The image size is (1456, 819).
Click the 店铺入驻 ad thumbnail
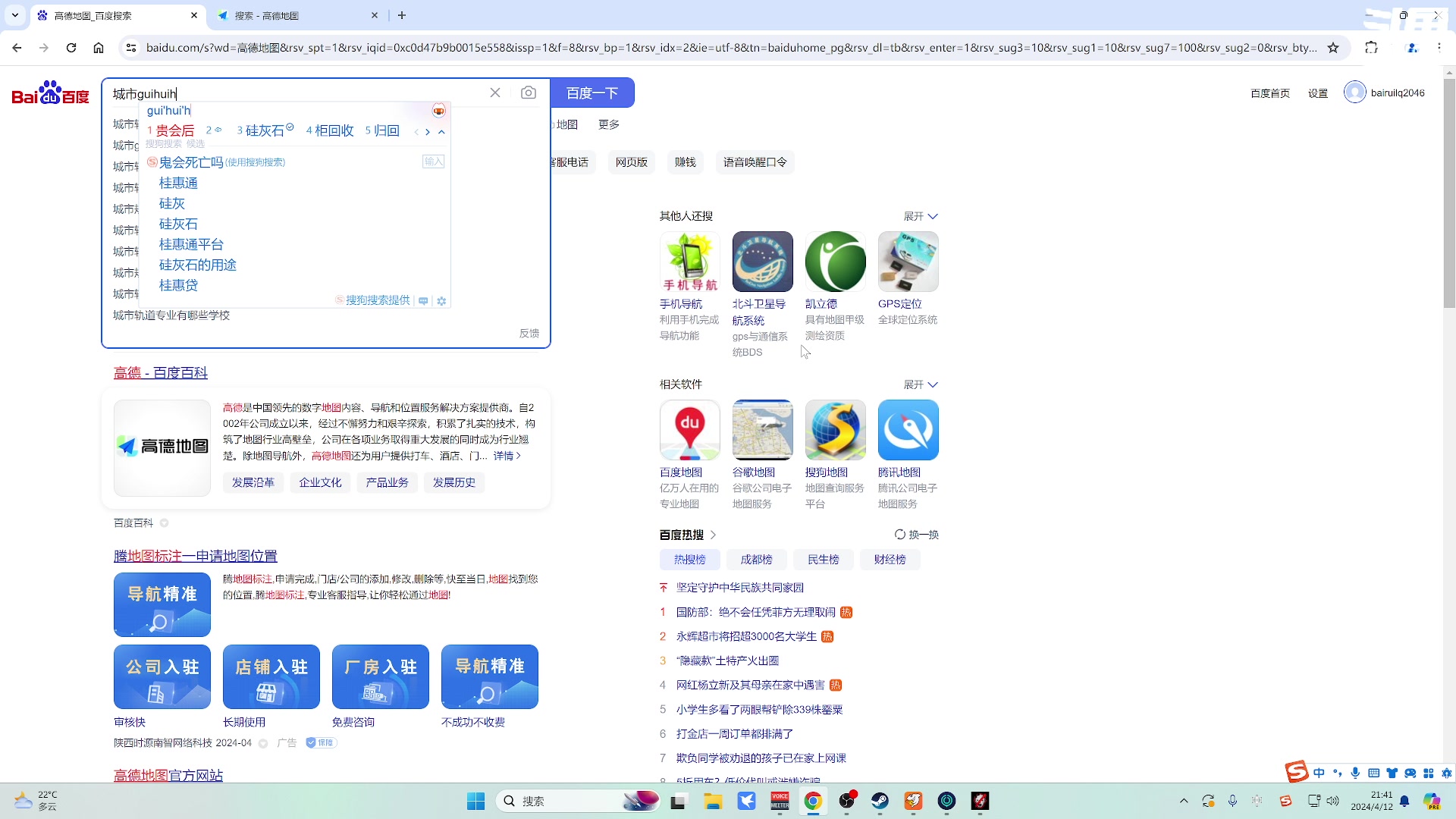click(271, 676)
